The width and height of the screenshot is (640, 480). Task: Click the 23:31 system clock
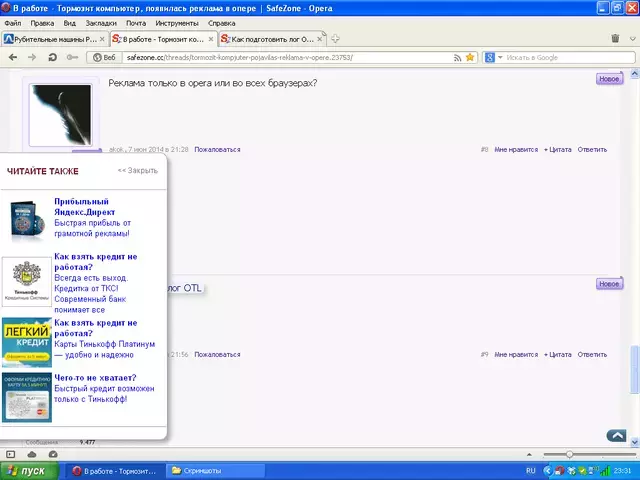click(622, 471)
